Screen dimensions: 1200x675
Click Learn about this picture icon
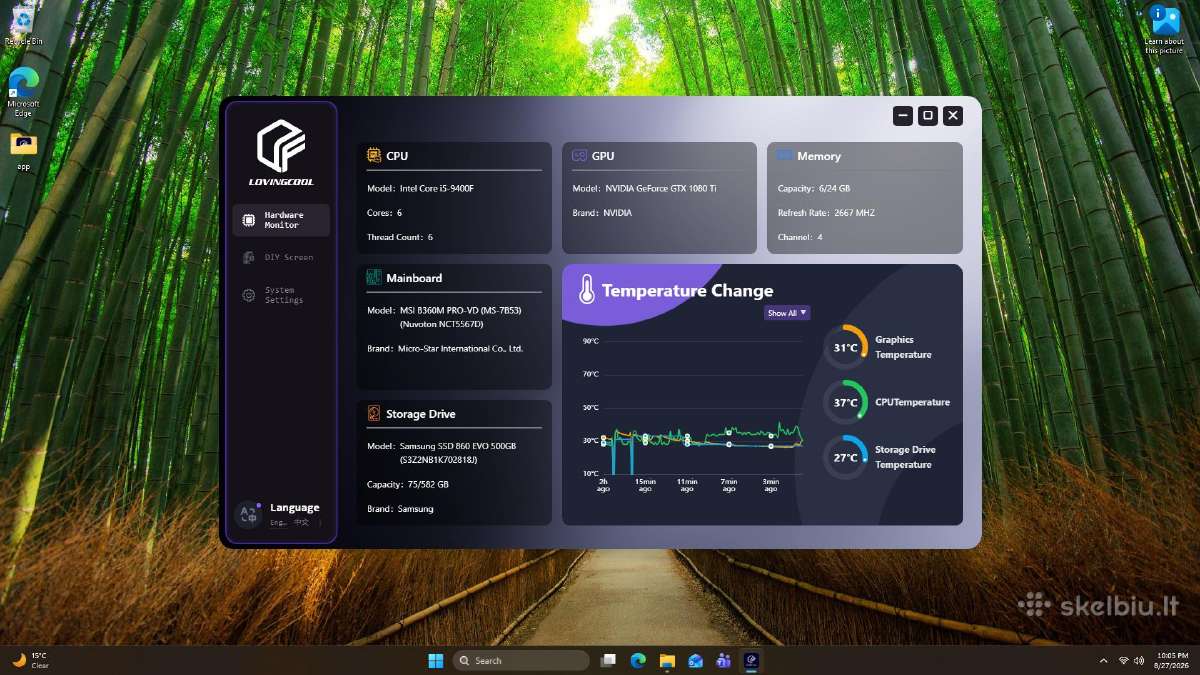click(x=1164, y=28)
